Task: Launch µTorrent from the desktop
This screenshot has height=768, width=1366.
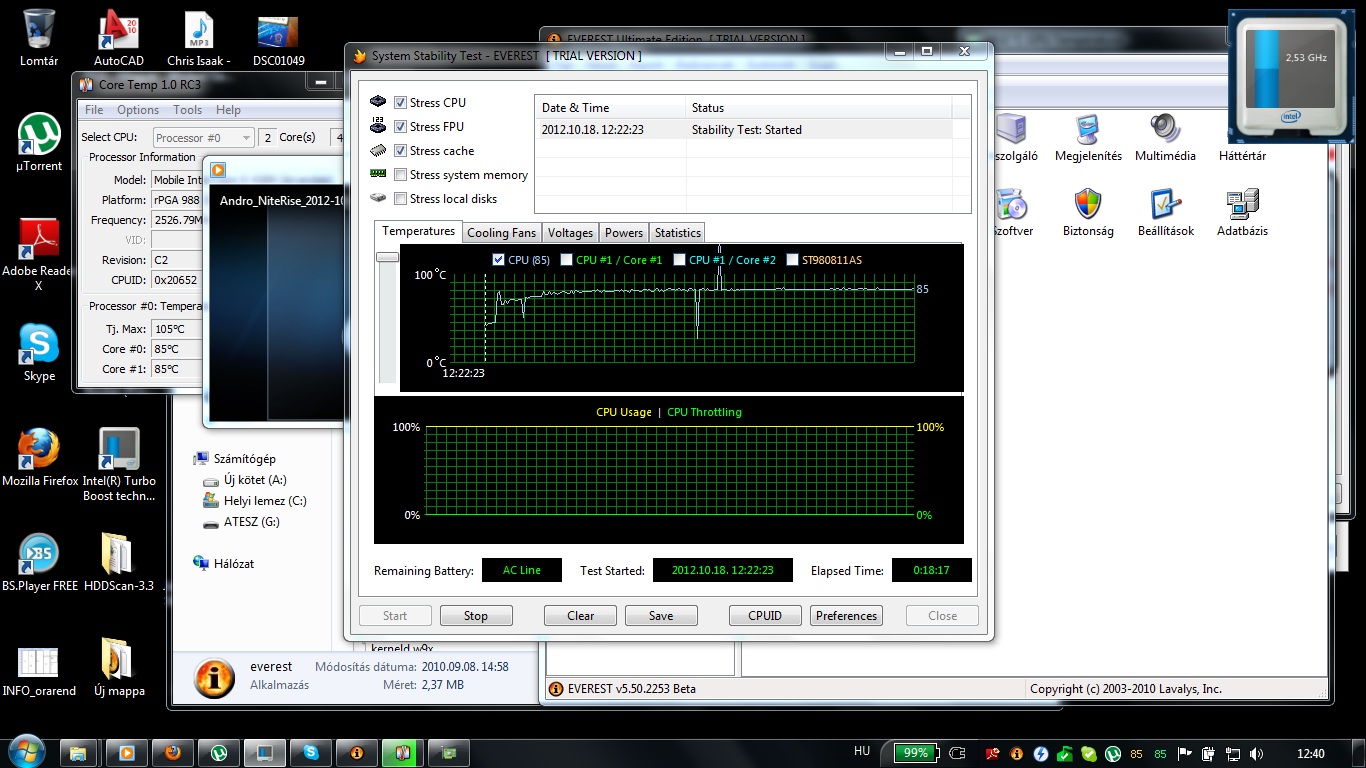Action: tap(39, 142)
